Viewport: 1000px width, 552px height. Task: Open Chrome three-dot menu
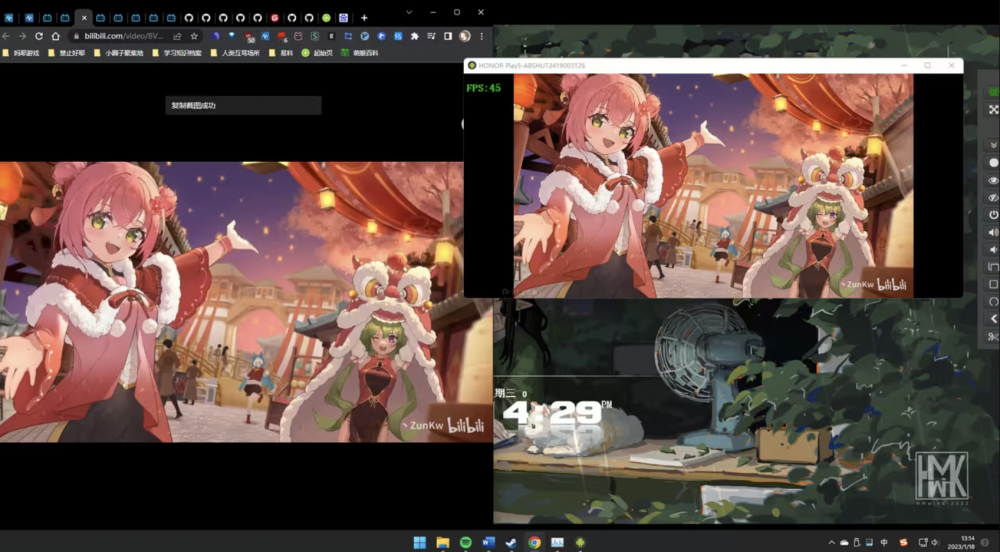482,36
